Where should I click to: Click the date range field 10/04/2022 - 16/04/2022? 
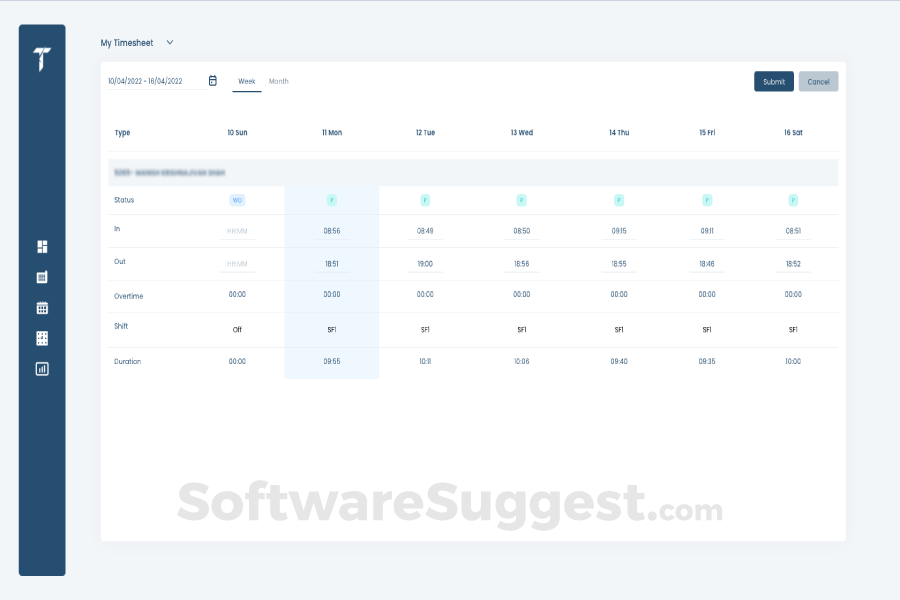(156, 81)
